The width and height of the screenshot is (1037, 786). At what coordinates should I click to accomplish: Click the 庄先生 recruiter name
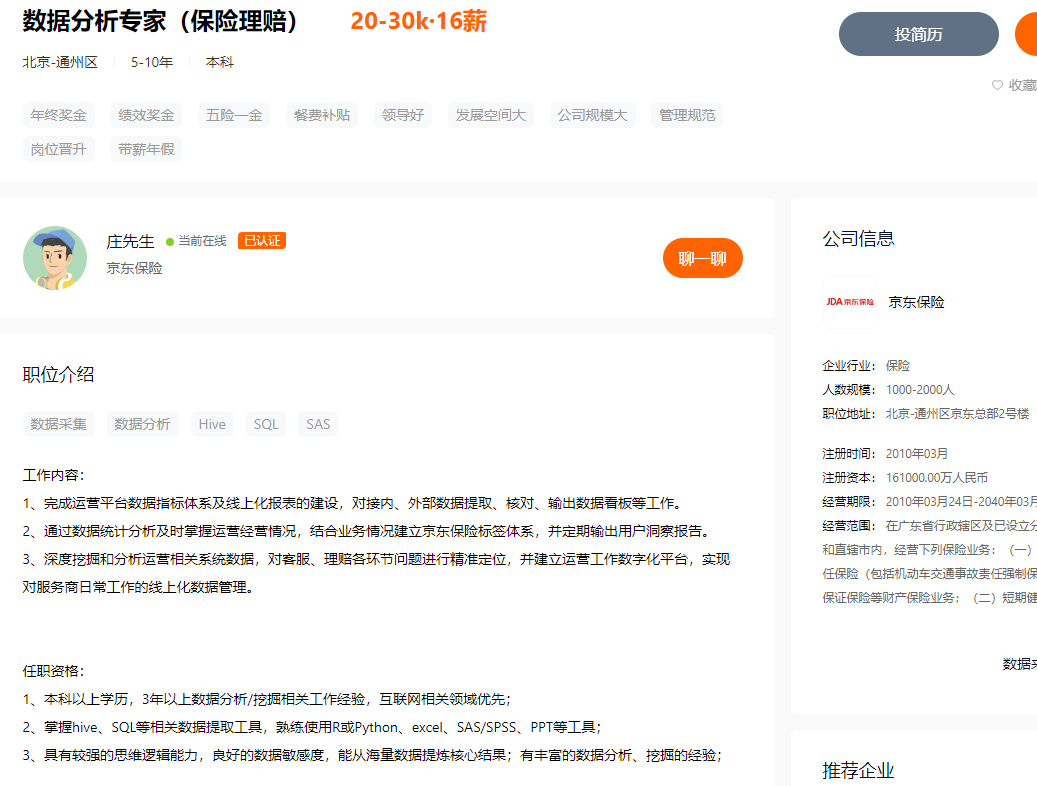click(131, 242)
